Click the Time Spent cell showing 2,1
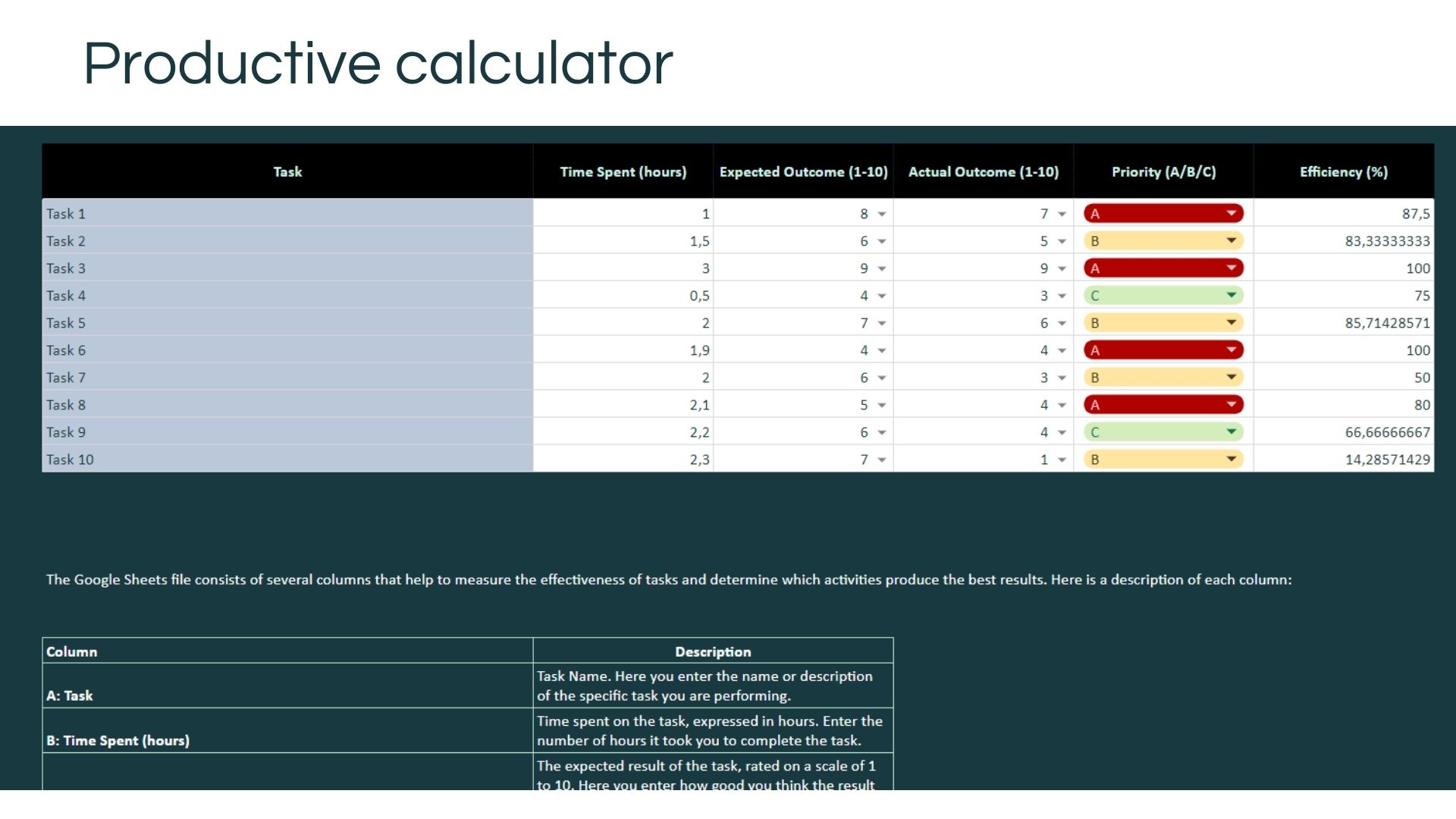Screen dimensions: 1456x819 623,405
